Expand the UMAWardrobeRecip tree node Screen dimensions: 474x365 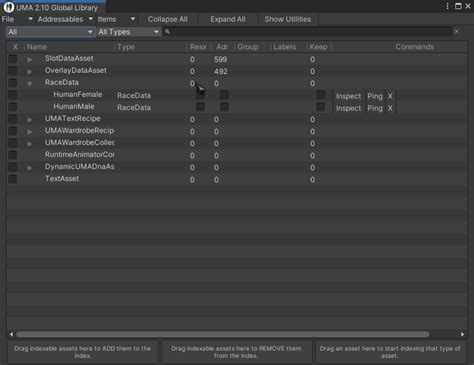[29, 132]
